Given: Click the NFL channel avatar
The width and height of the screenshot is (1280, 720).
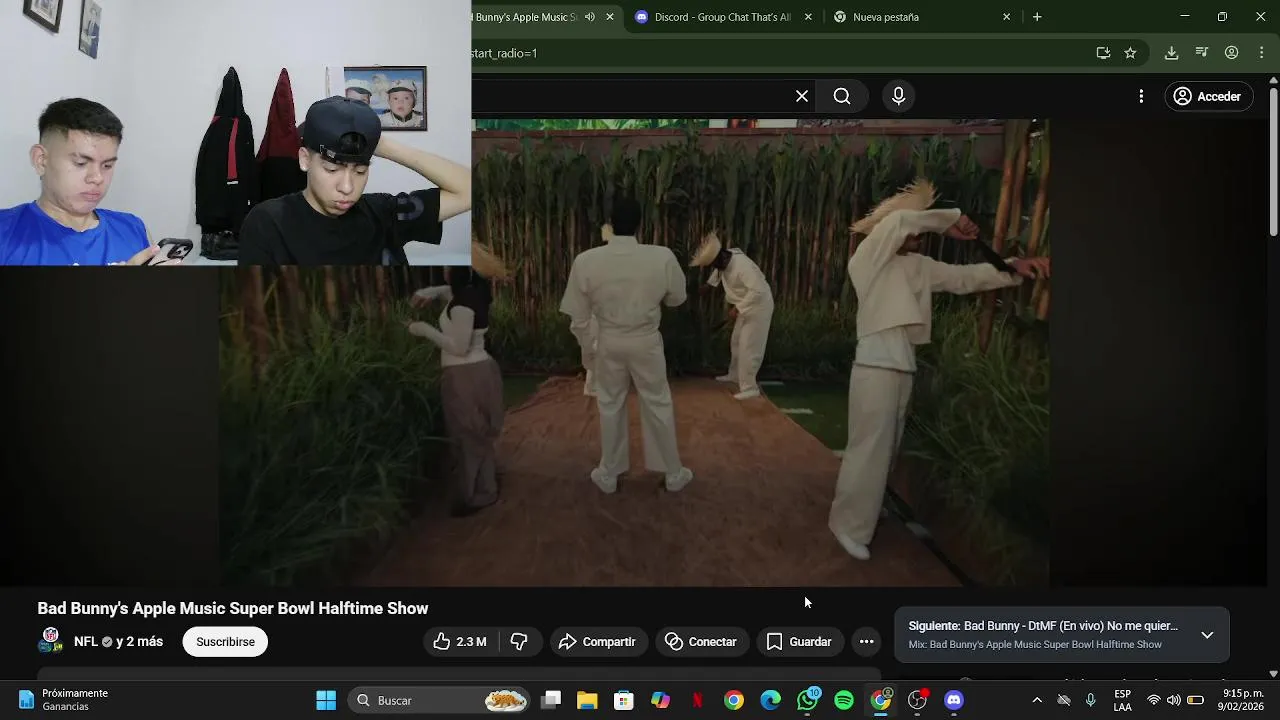Looking at the screenshot, I should [x=51, y=641].
